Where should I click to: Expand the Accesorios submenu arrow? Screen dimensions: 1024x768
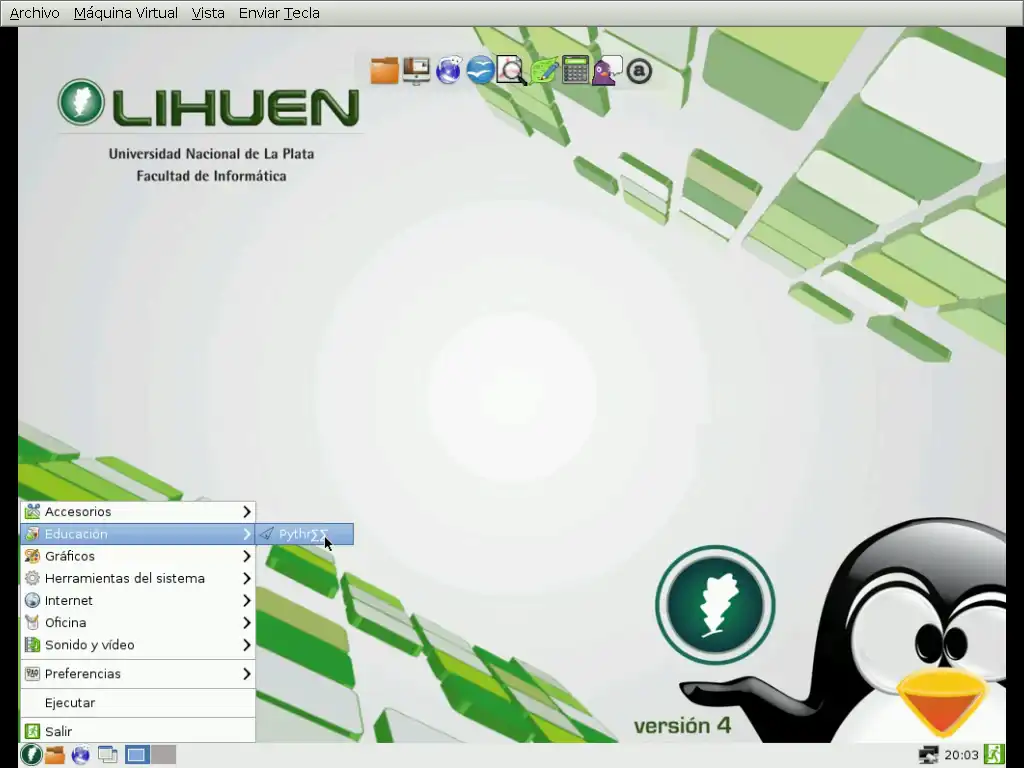[246, 511]
